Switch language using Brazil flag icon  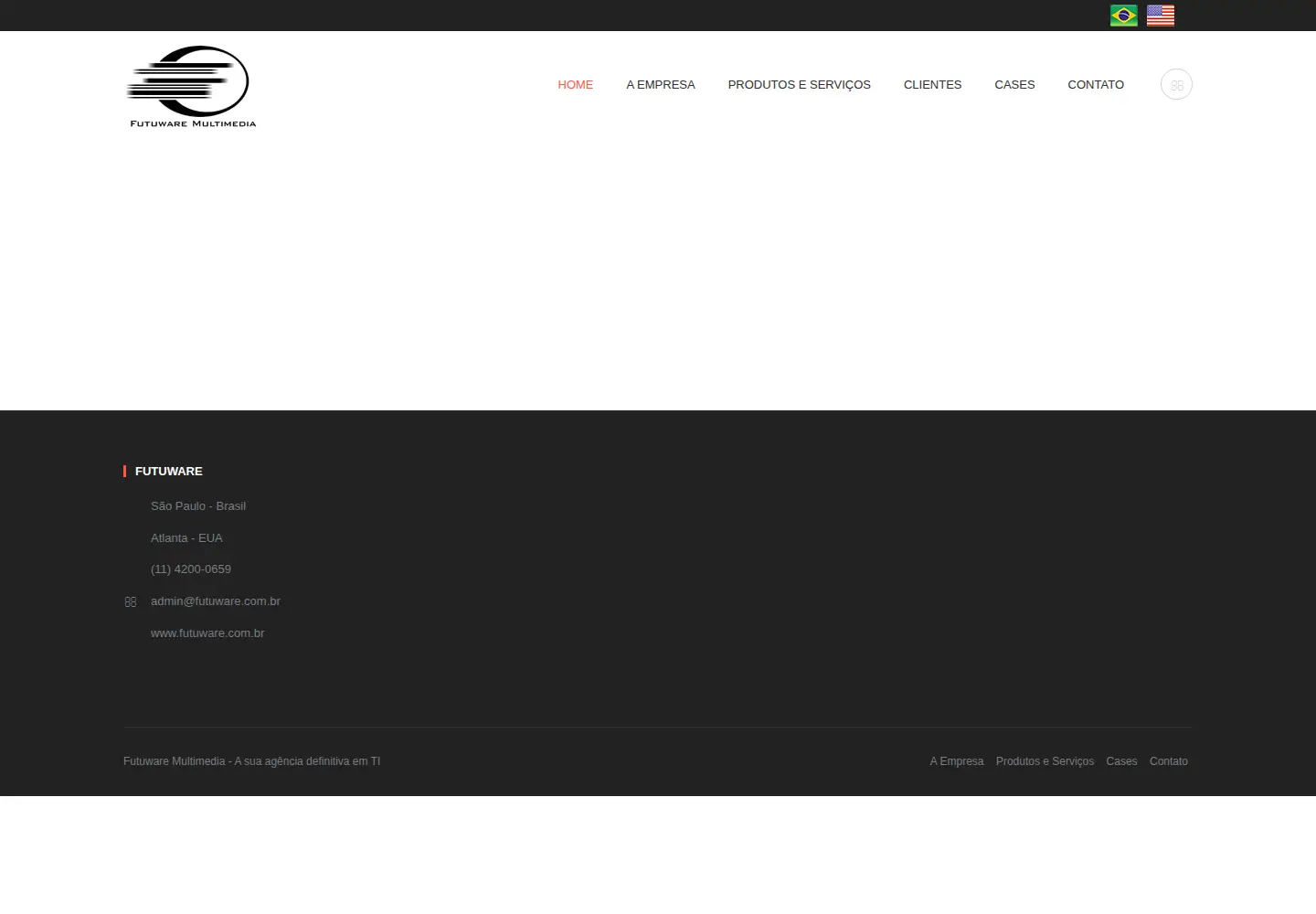click(1123, 16)
